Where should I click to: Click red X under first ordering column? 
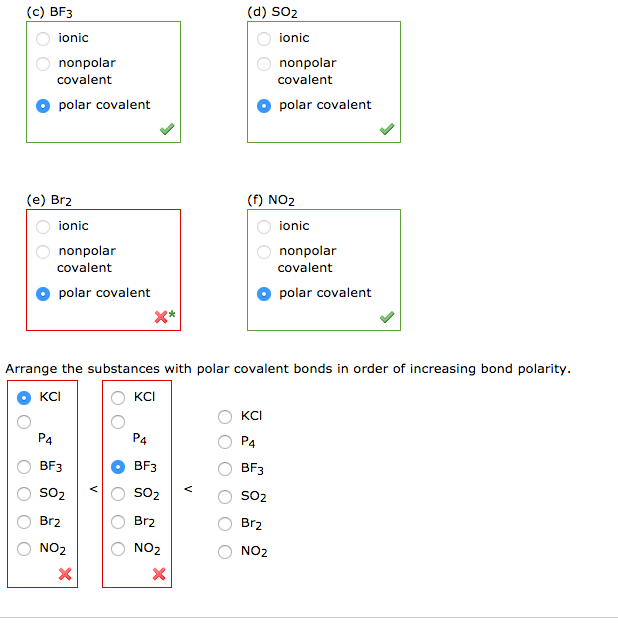click(65, 574)
